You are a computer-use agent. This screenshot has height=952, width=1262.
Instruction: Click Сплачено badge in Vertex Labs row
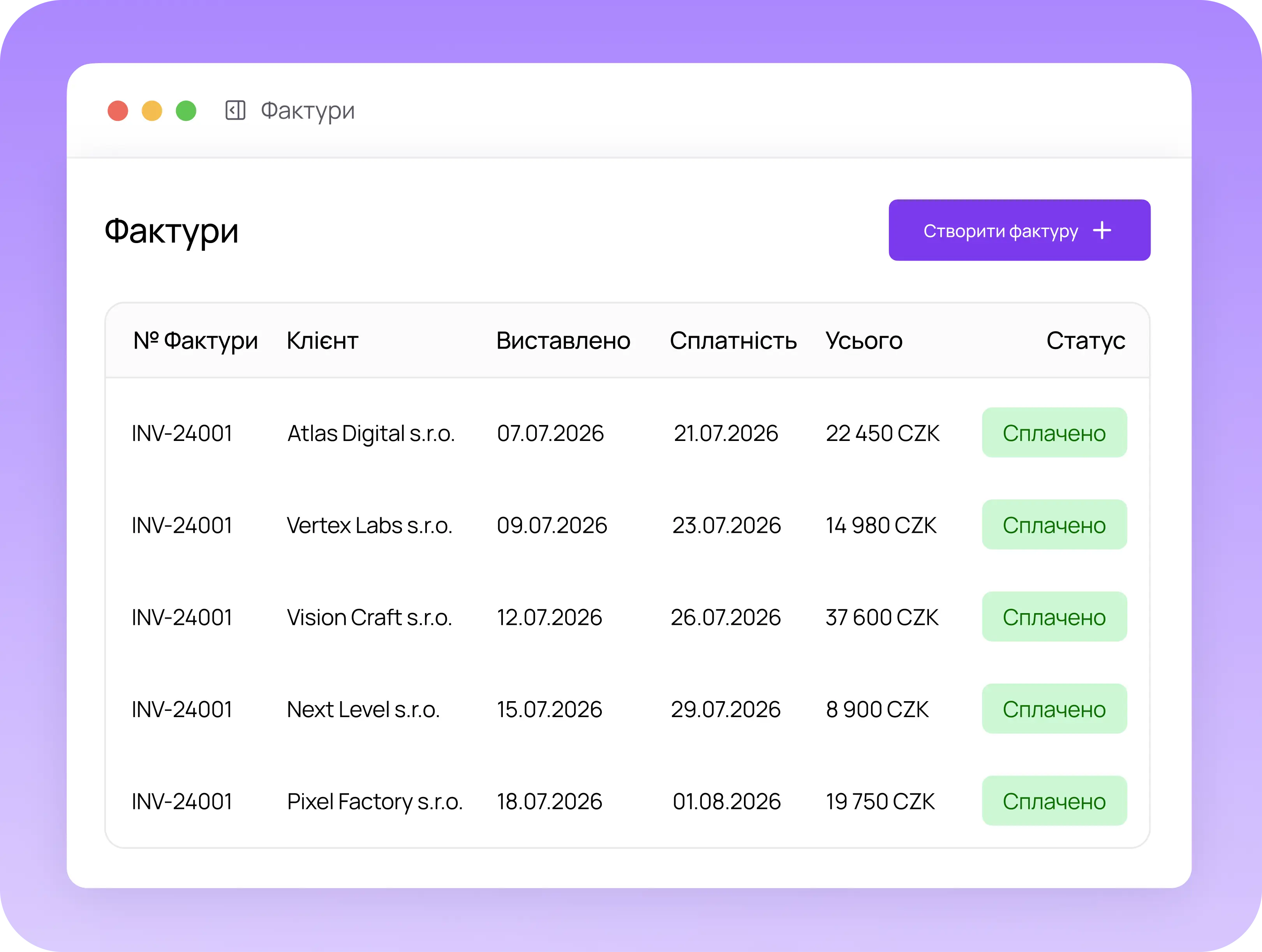1054,524
